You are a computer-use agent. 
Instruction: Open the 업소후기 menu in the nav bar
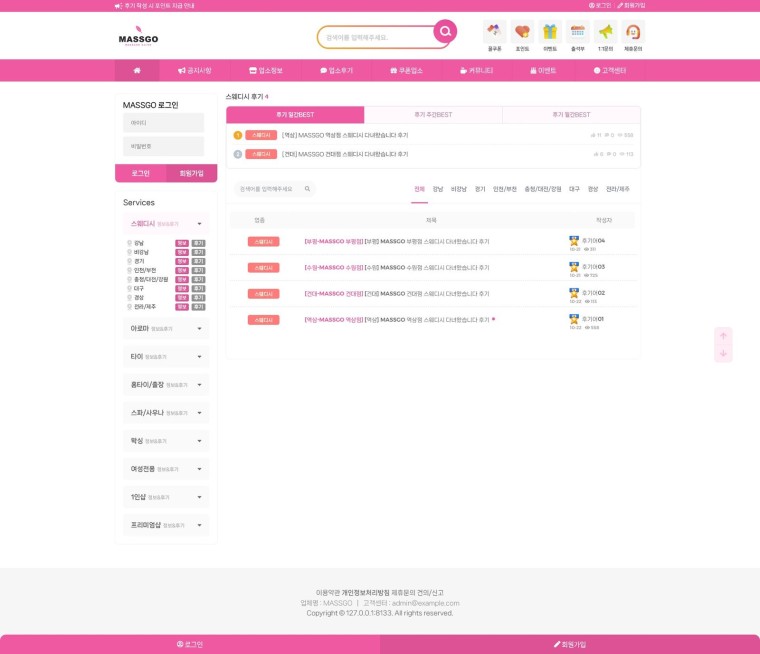tap(336, 70)
